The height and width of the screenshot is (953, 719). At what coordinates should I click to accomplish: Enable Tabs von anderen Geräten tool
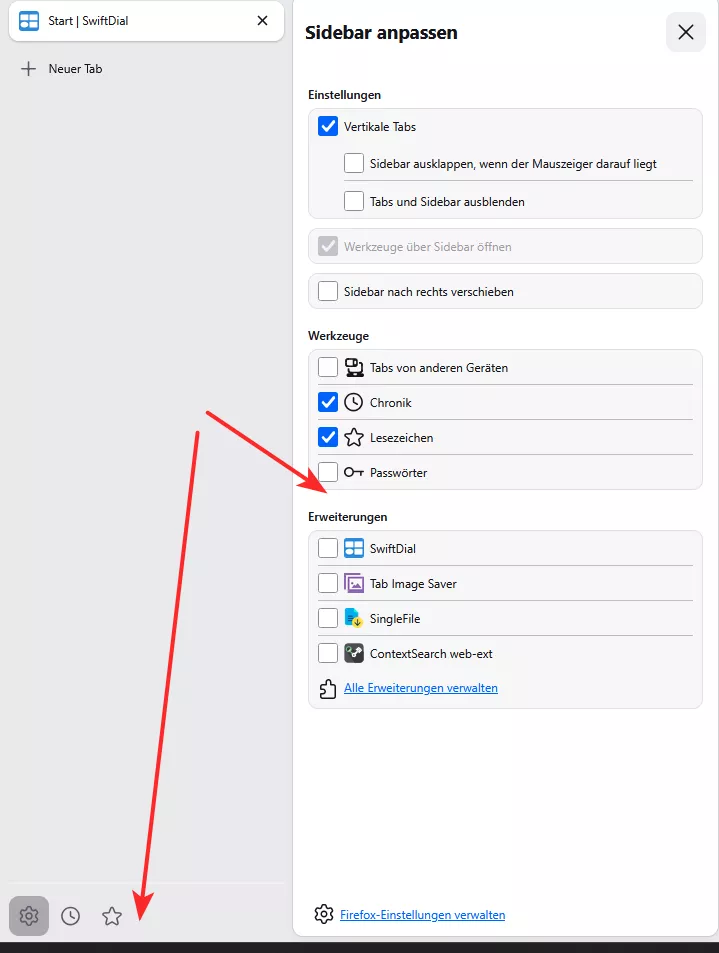(328, 367)
